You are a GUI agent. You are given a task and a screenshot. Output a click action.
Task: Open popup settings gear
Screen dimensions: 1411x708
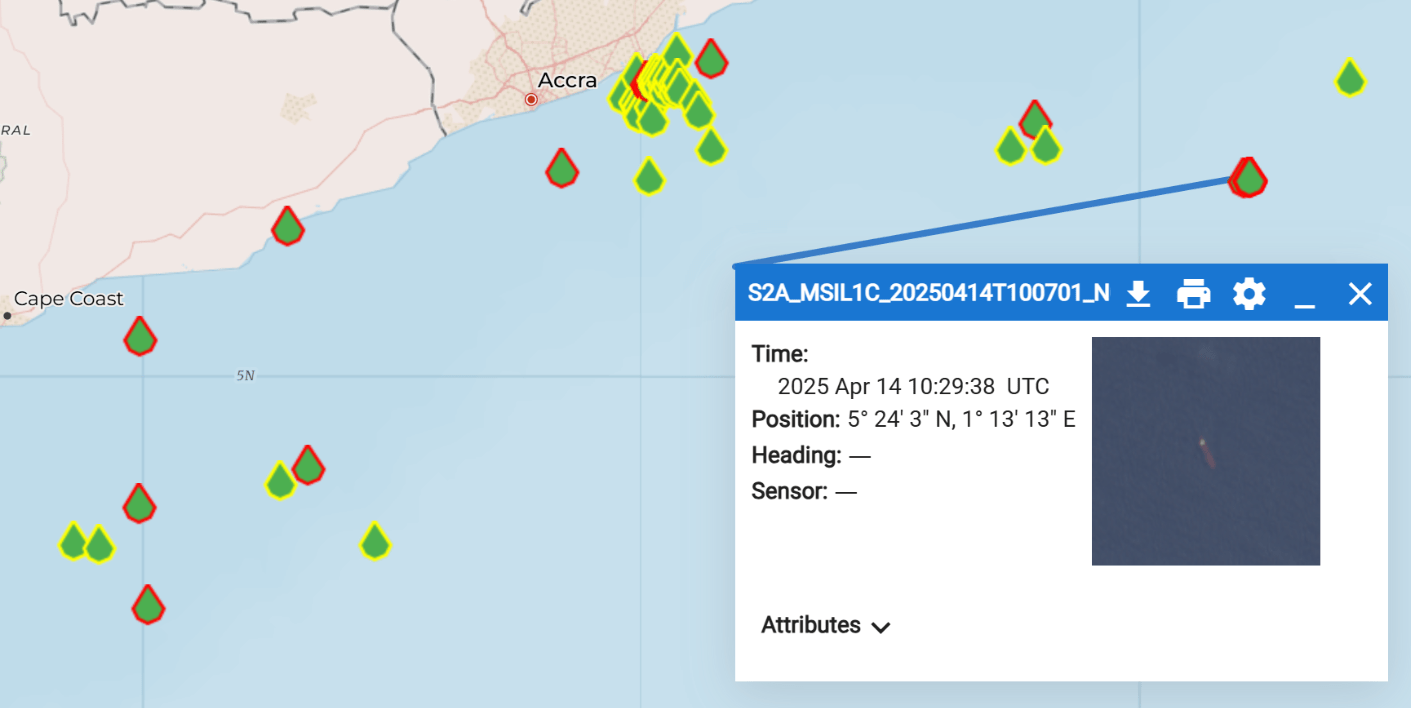coord(1249,294)
